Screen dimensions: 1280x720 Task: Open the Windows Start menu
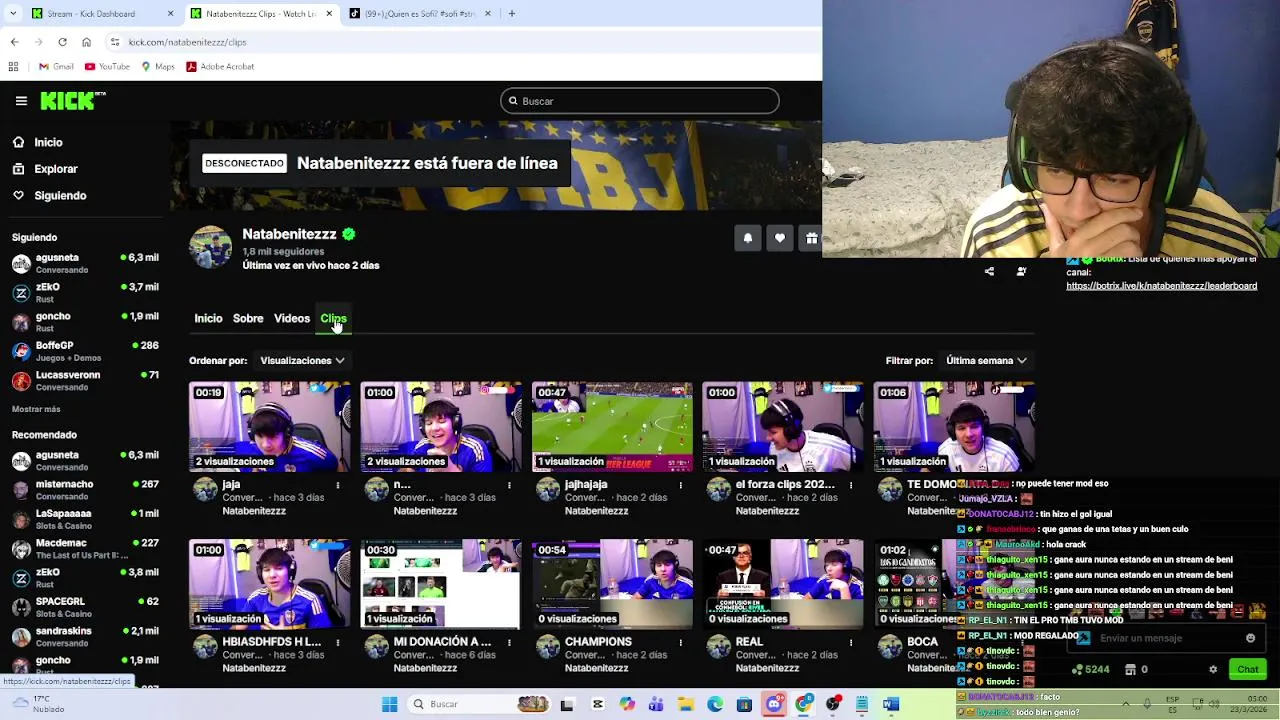(x=389, y=704)
